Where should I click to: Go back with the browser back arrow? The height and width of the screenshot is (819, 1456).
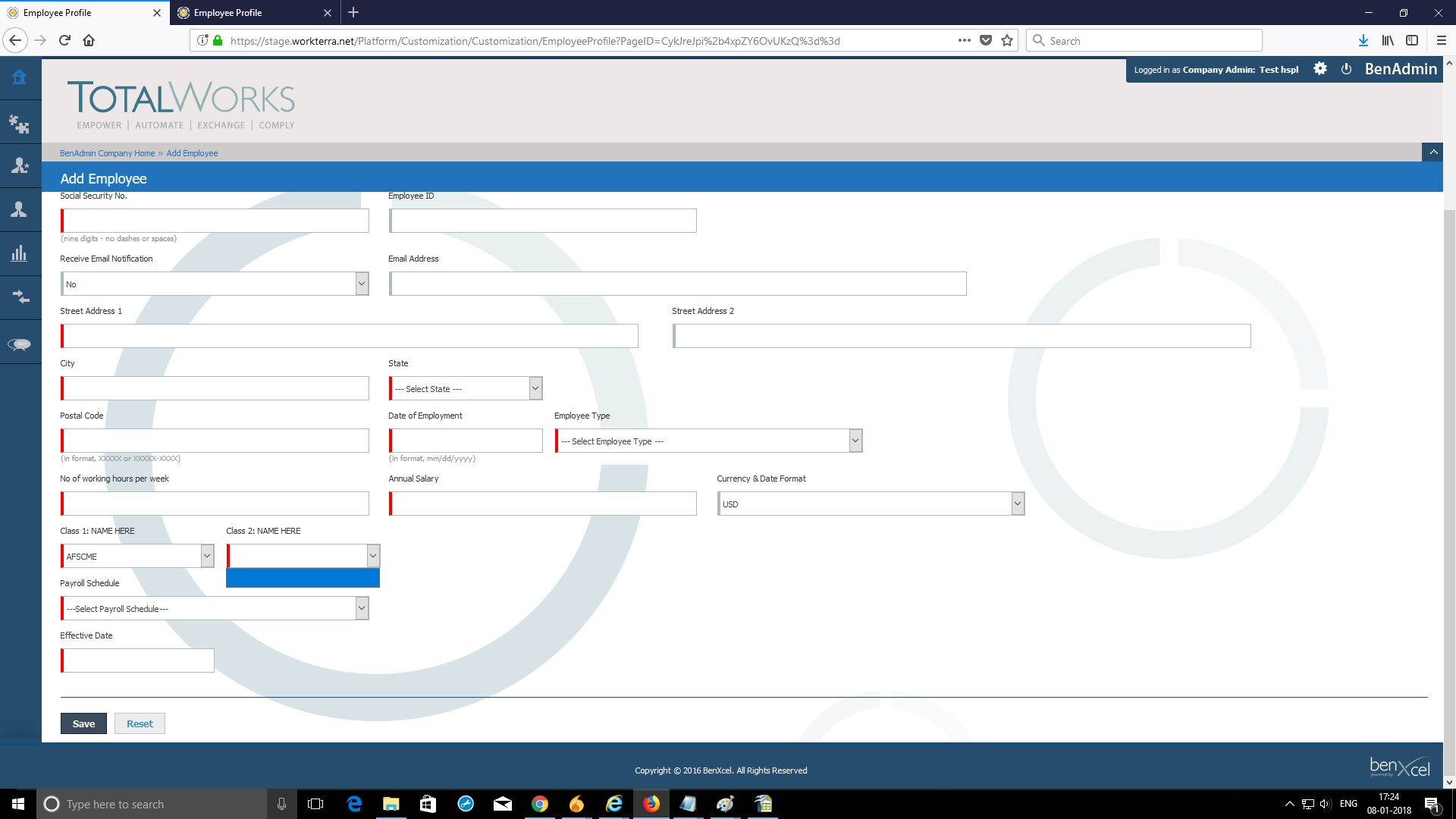pos(15,41)
